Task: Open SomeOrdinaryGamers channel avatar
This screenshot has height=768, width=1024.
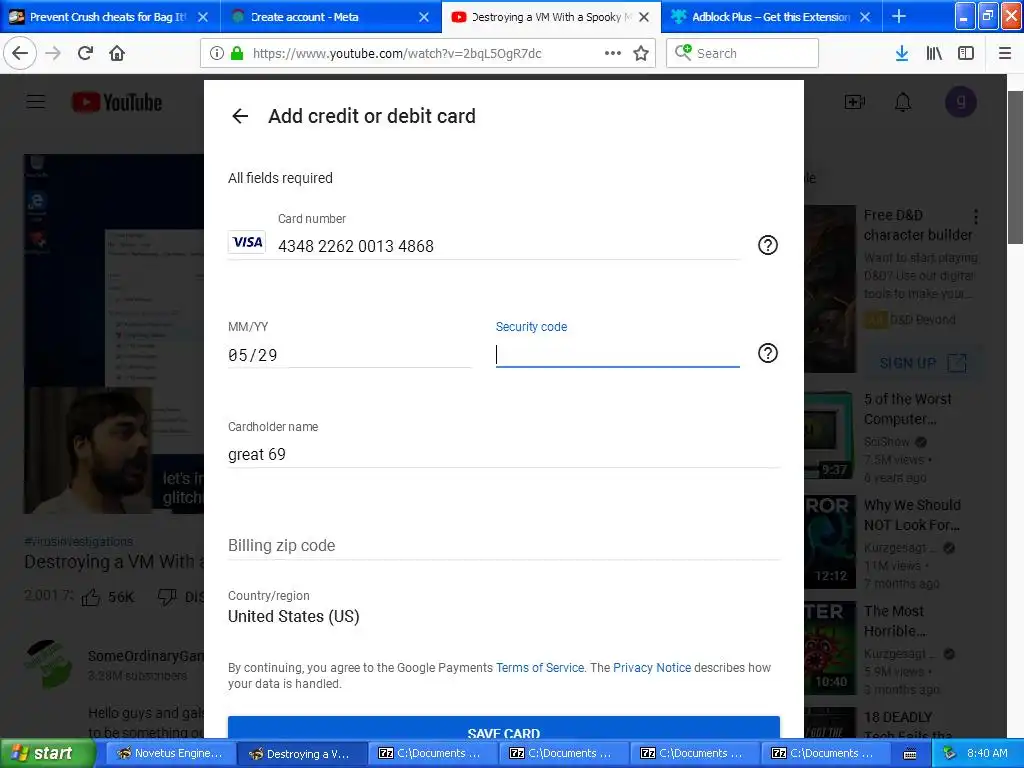Action: tap(48, 665)
